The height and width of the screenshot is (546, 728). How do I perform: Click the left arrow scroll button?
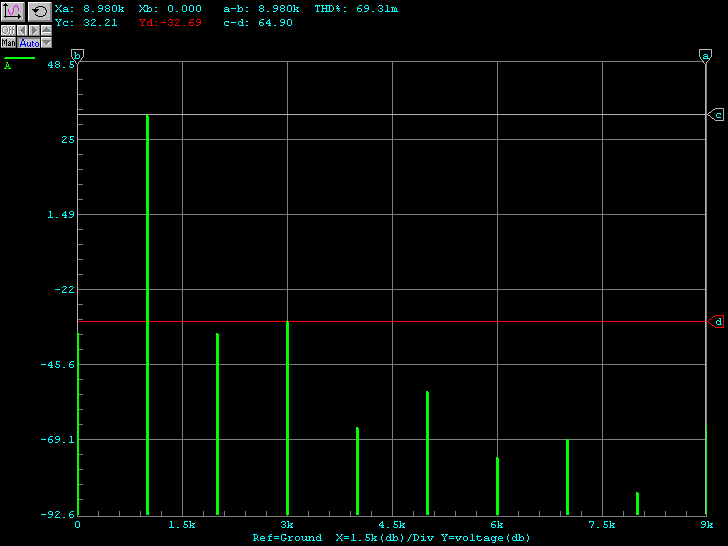click(x=21, y=31)
